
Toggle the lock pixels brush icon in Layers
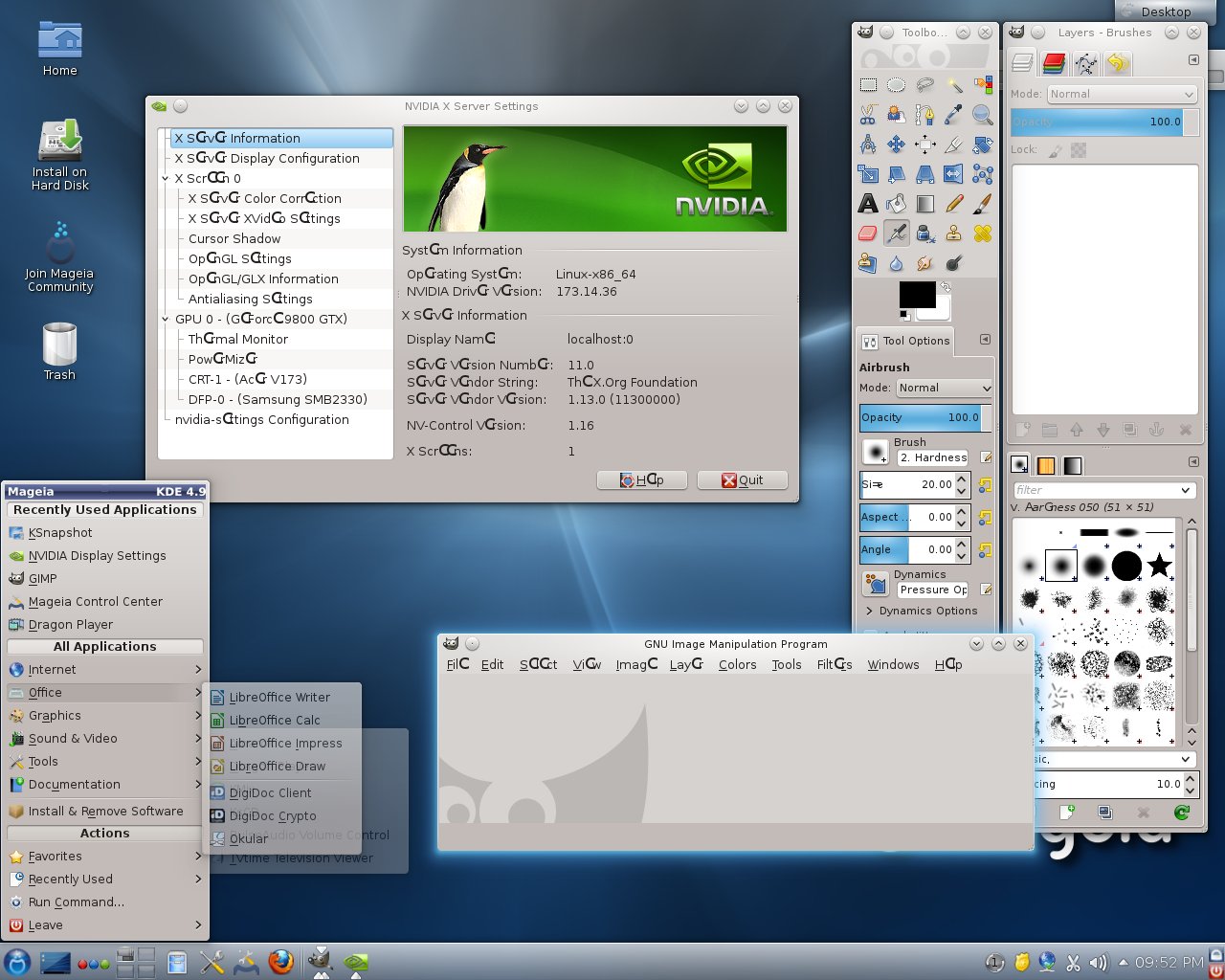1055,150
